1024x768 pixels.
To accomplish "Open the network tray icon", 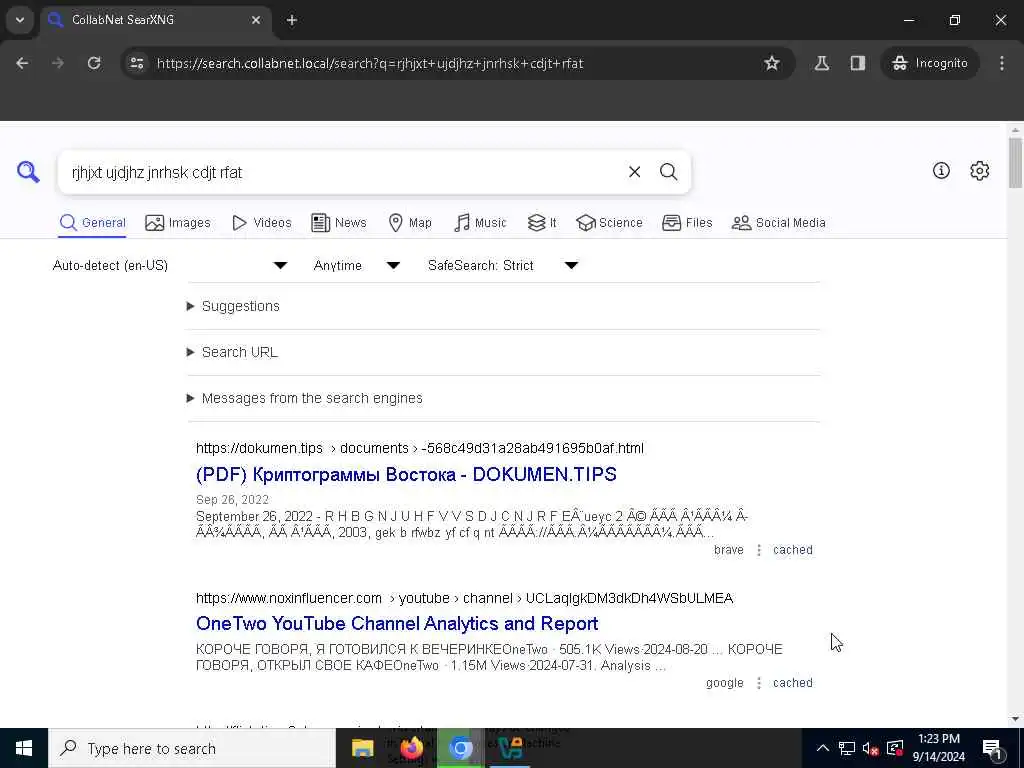I will (846, 748).
